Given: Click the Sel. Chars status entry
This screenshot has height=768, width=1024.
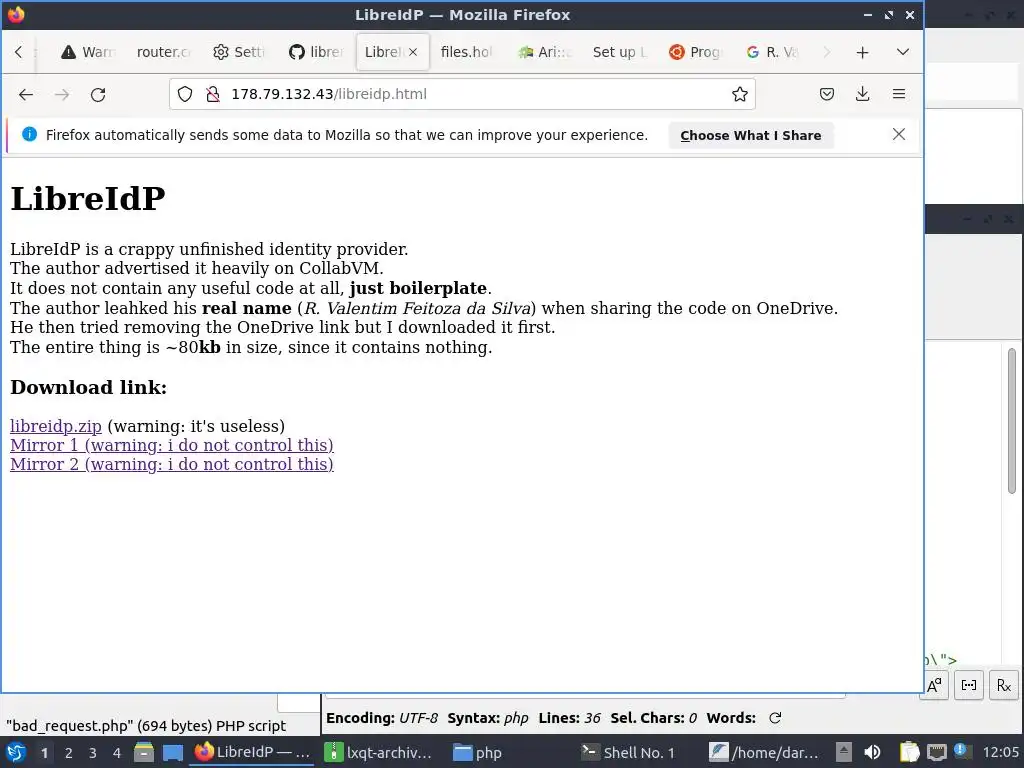Looking at the screenshot, I should [654, 718].
